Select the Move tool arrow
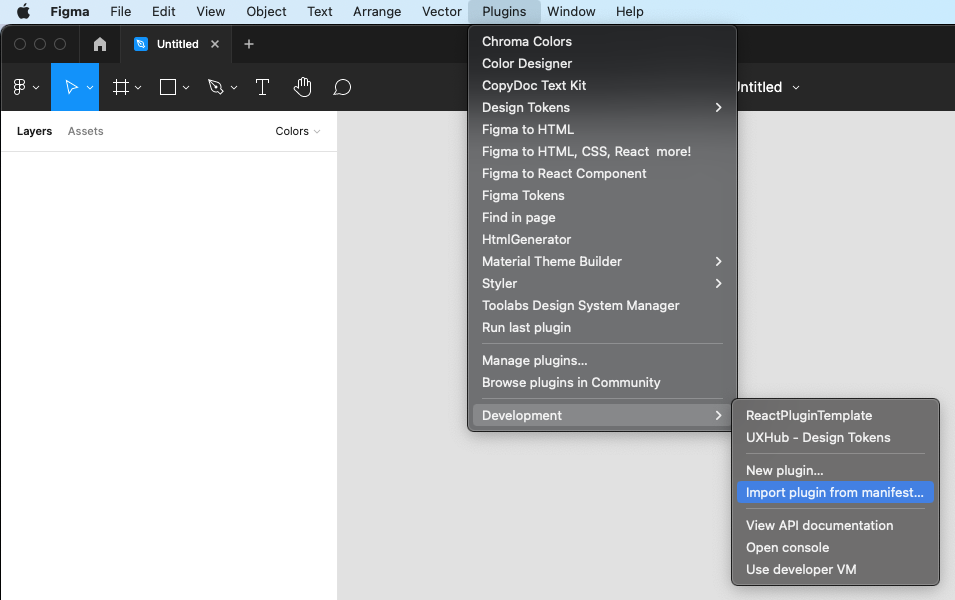 click(71, 87)
